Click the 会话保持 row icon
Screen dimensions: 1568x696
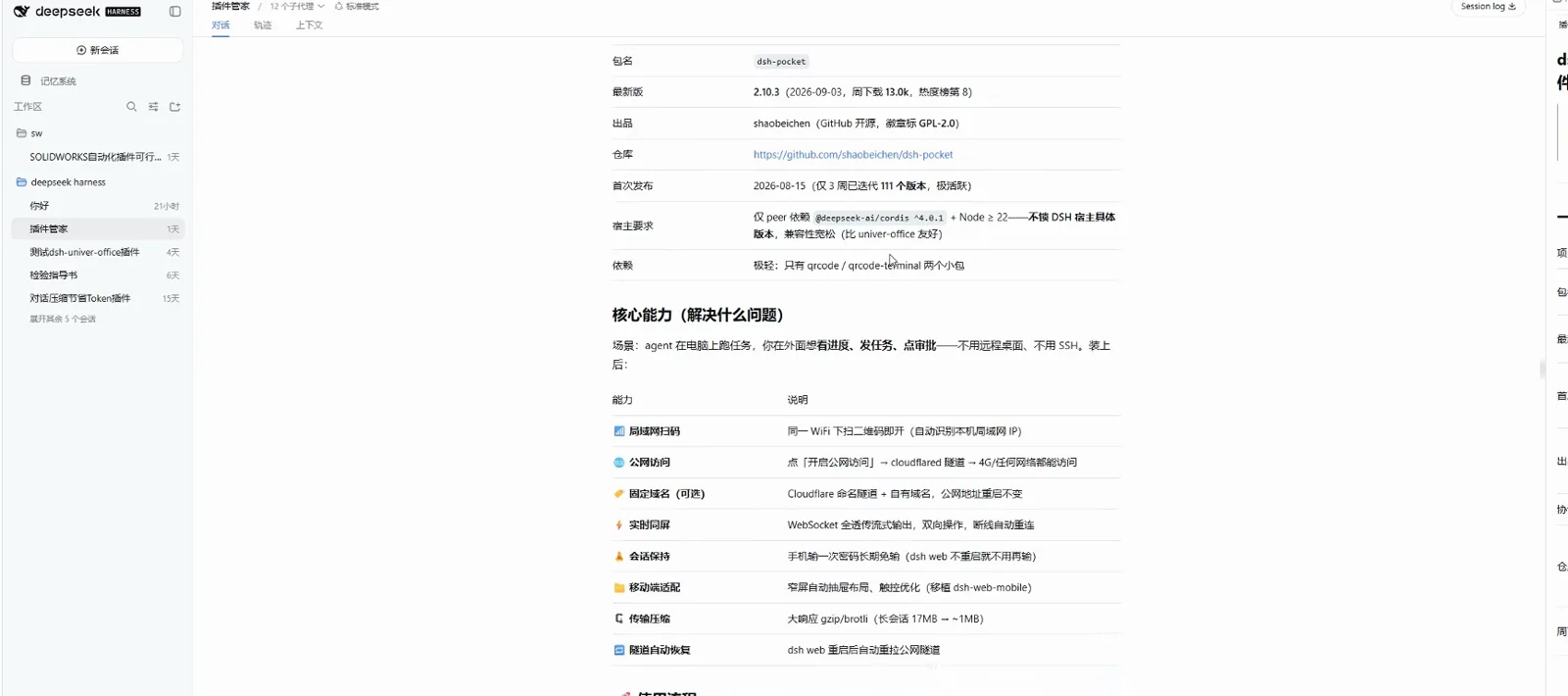tap(618, 557)
